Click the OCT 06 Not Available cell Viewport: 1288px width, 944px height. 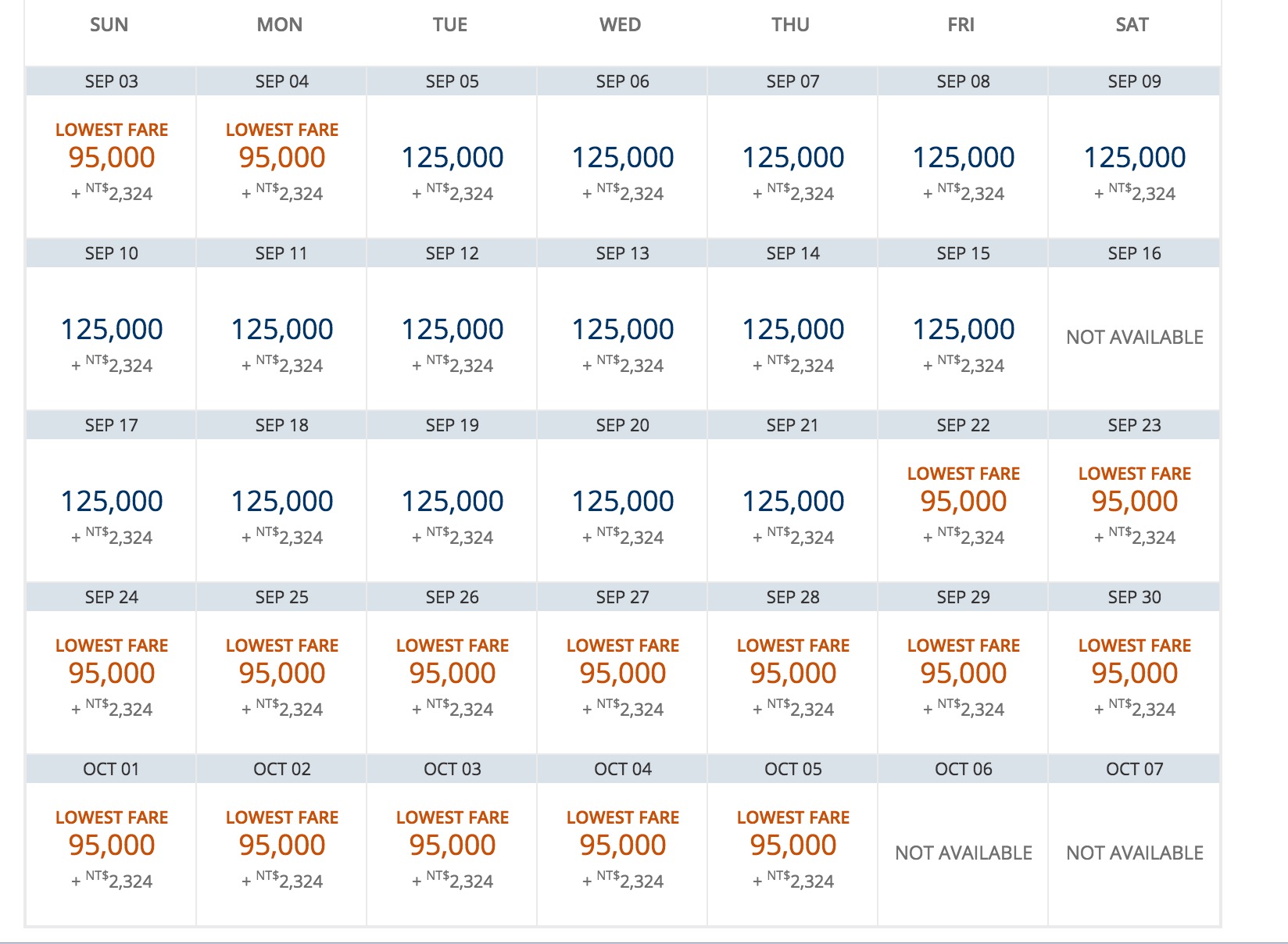click(x=963, y=853)
